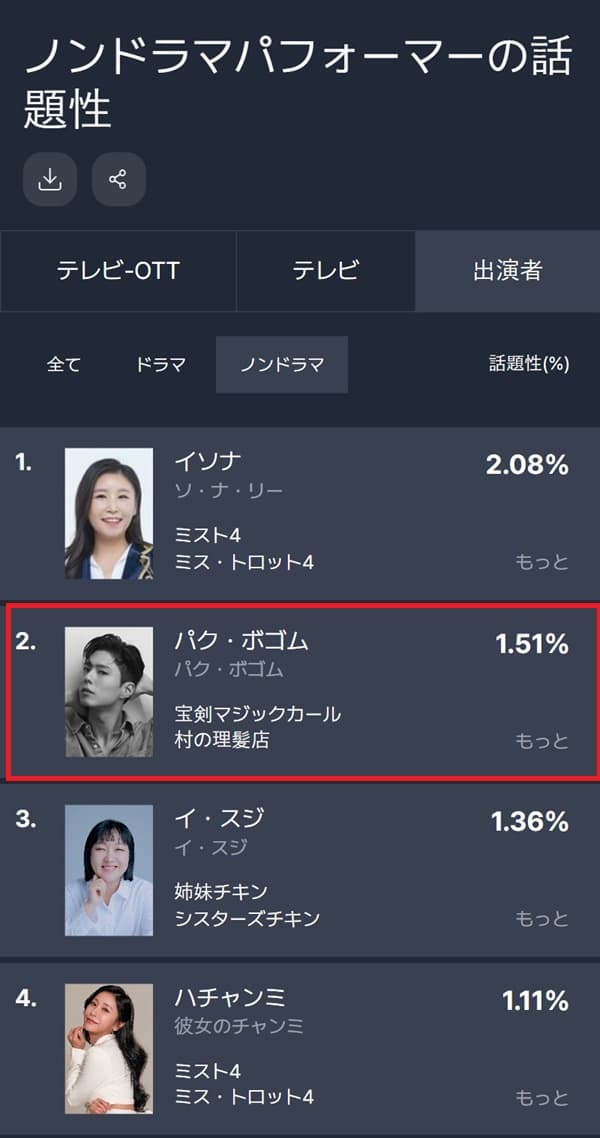
Task: Filter by ドラマ category
Action: (x=161, y=365)
